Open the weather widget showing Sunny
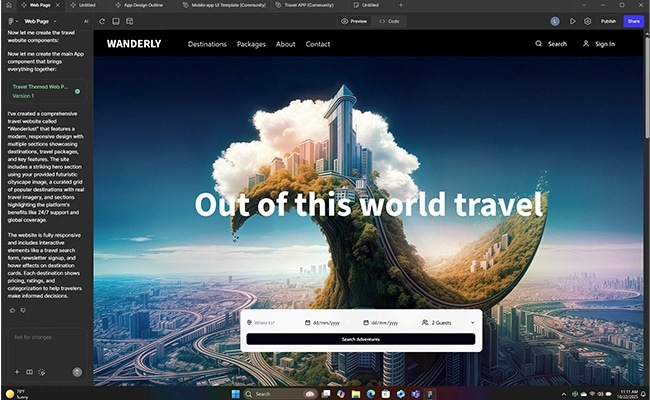 coord(17,394)
